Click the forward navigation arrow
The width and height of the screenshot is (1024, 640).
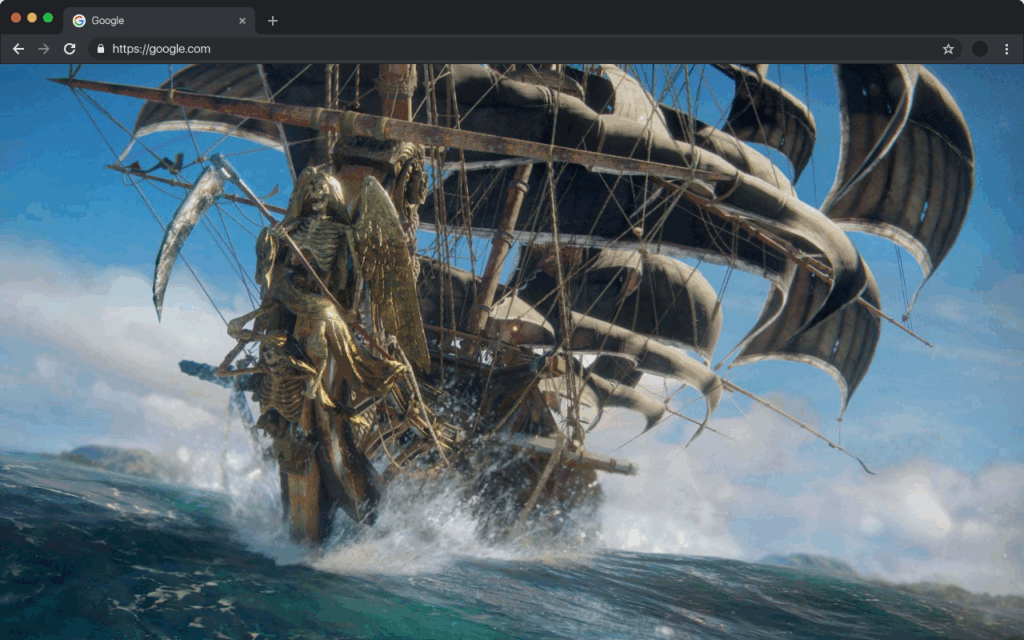[44, 49]
